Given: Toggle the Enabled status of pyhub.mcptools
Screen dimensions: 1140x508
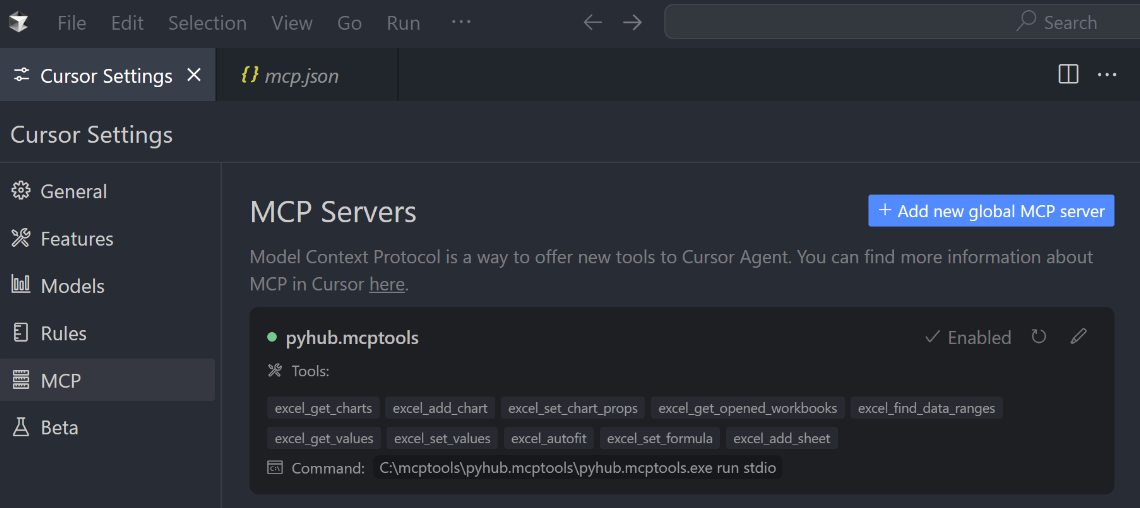Looking at the screenshot, I should 968,337.
